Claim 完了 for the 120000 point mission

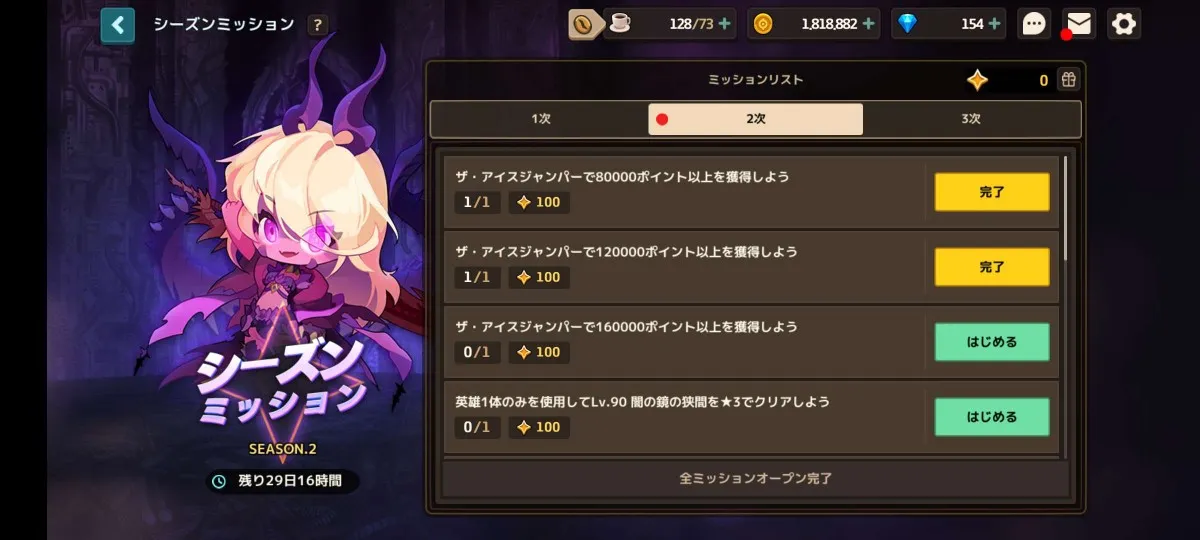tap(992, 267)
